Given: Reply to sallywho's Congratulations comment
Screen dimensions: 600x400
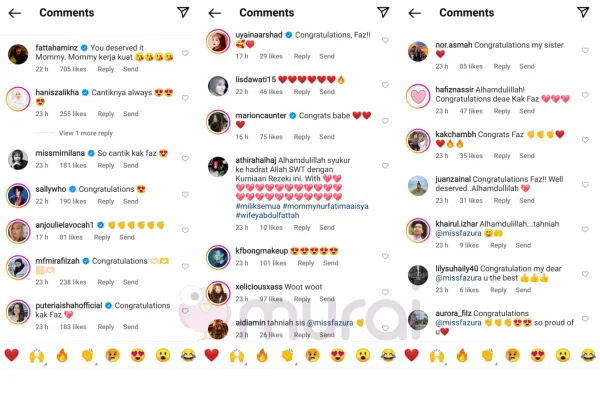Looking at the screenshot, I should (106, 201).
